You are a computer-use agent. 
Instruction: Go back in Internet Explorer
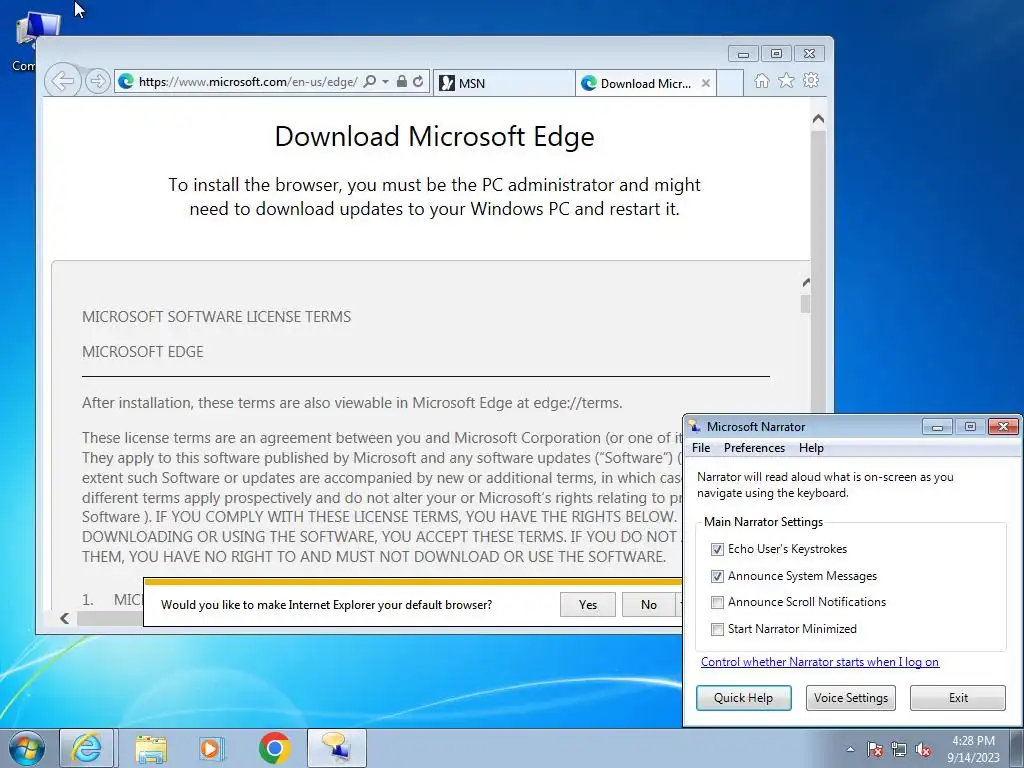(63, 81)
